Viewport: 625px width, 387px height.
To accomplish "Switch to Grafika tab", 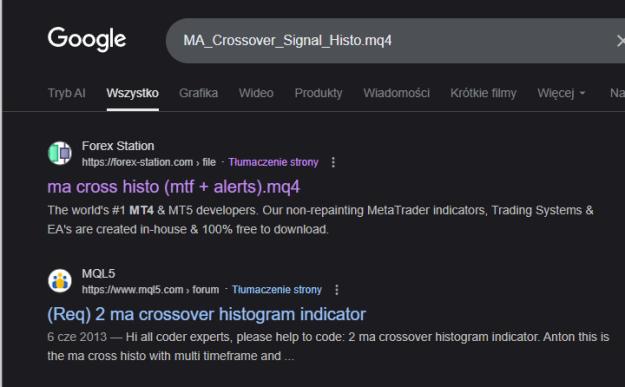I will [x=199, y=93].
